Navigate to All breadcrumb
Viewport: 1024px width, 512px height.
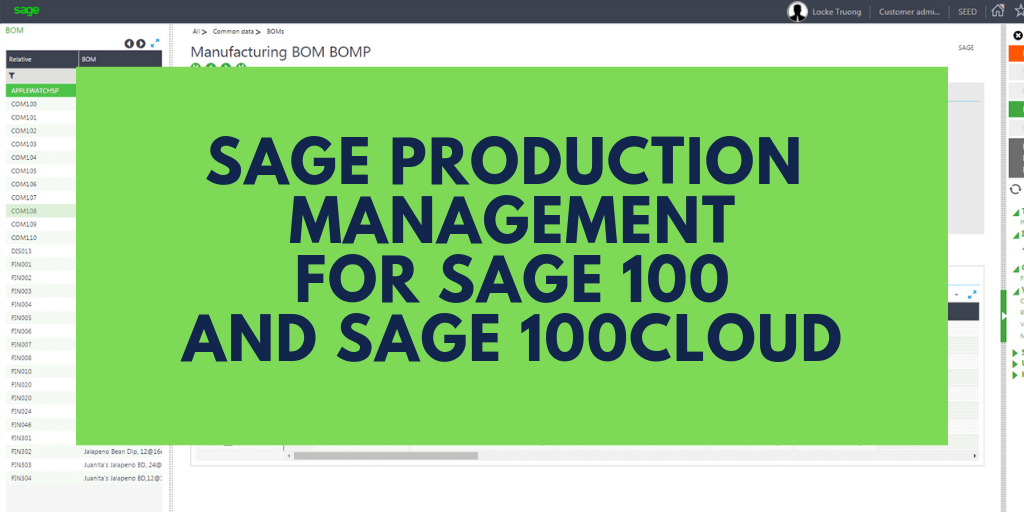196,31
